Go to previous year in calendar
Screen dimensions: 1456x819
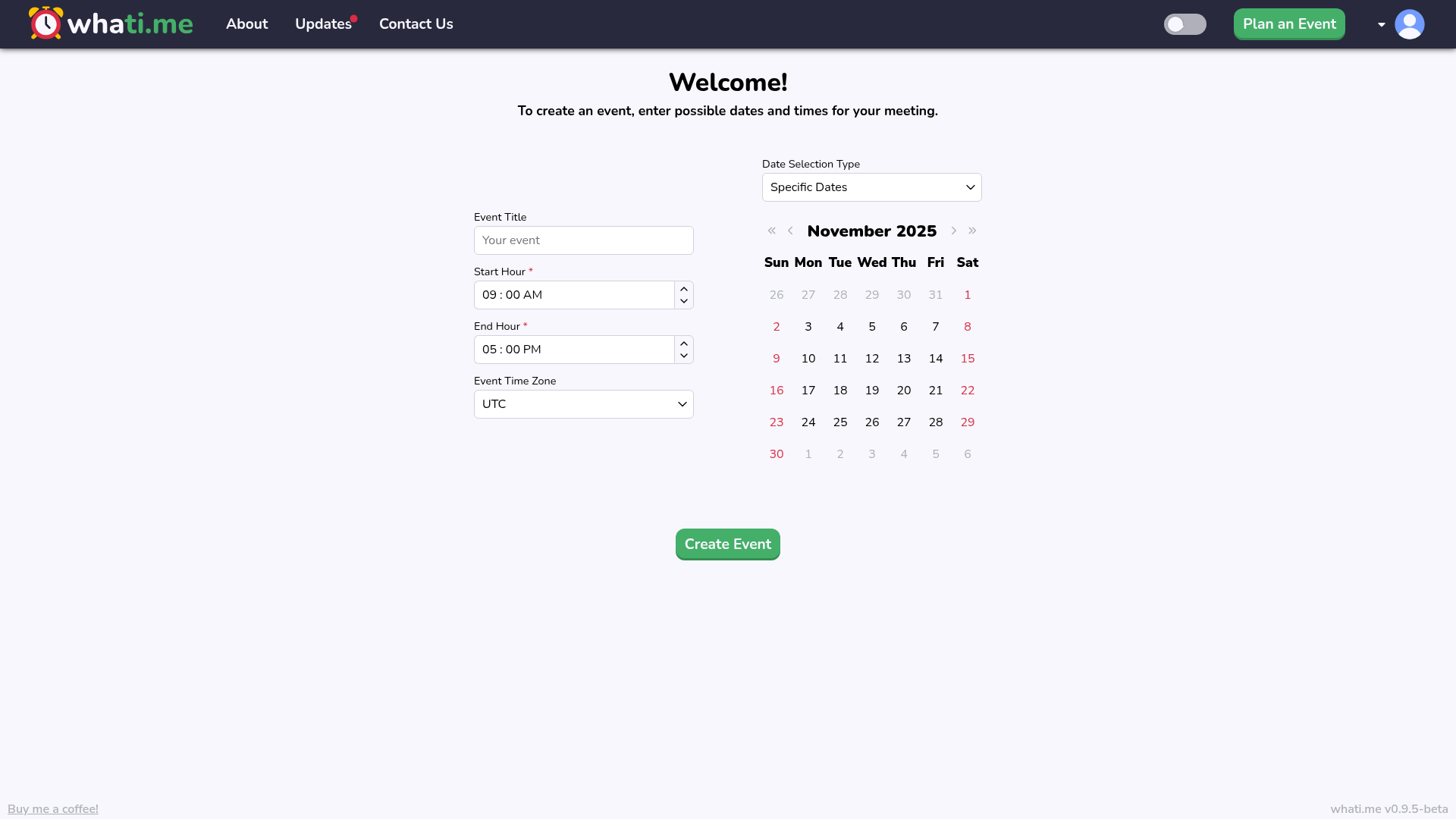[771, 231]
